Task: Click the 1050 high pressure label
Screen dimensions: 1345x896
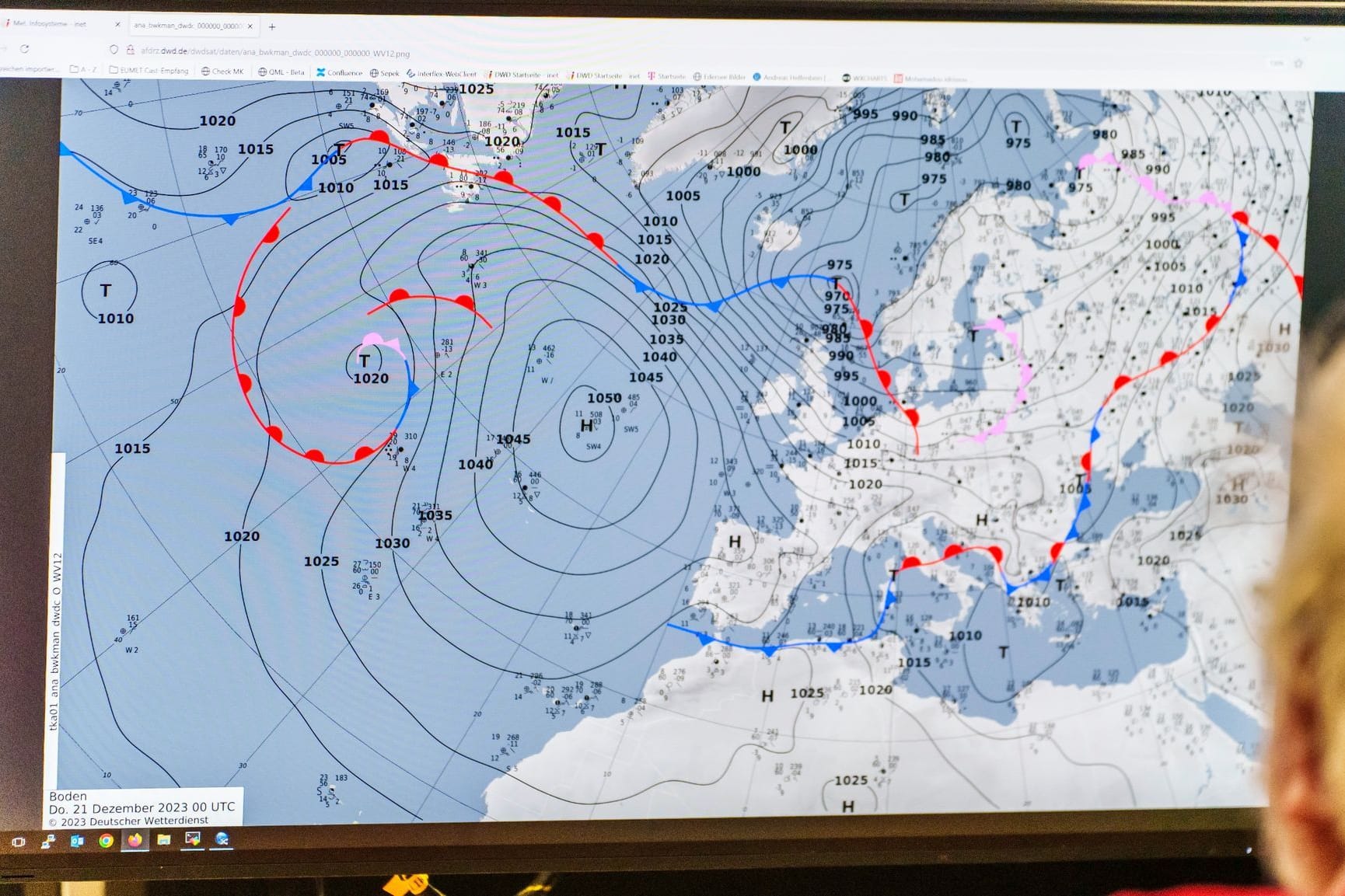Action: (x=604, y=398)
